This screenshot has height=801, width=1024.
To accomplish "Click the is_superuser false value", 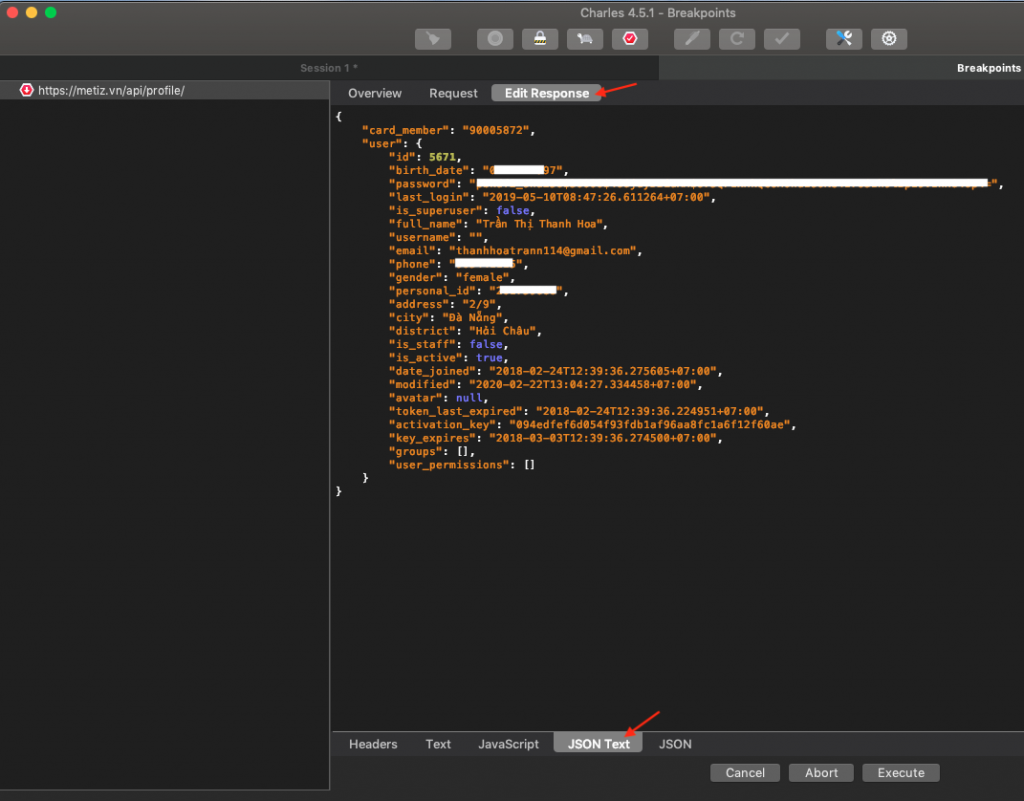I will point(513,211).
